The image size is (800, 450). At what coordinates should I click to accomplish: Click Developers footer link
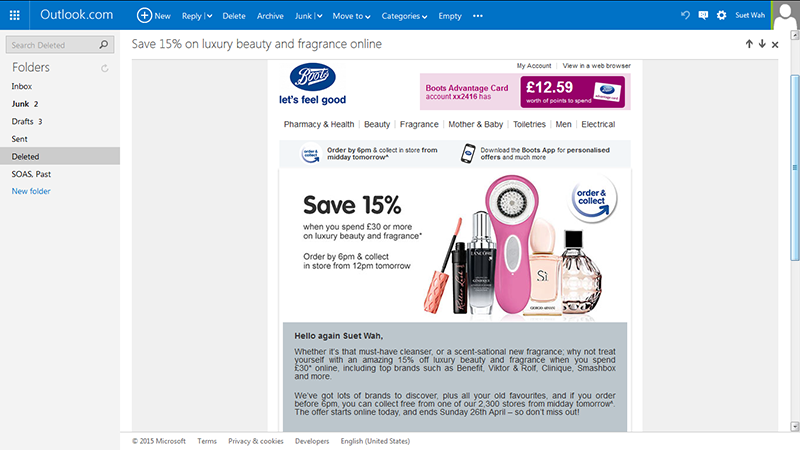[x=312, y=441]
